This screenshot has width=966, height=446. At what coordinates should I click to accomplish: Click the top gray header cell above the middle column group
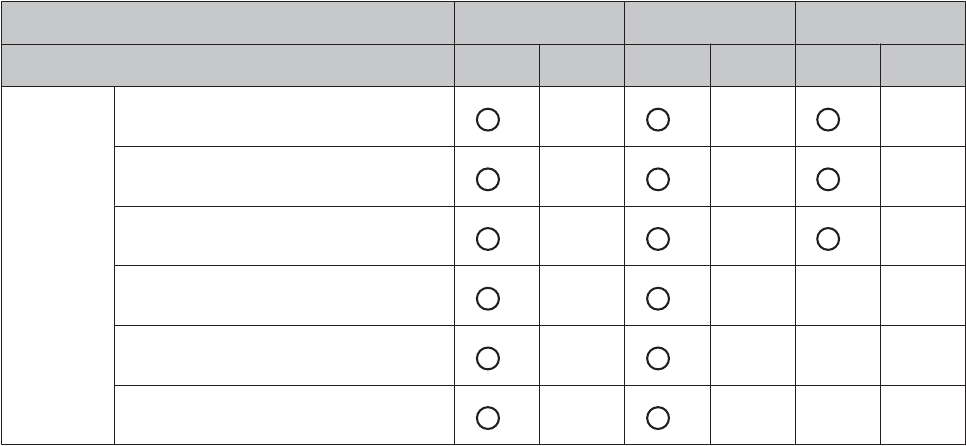[x=709, y=21]
